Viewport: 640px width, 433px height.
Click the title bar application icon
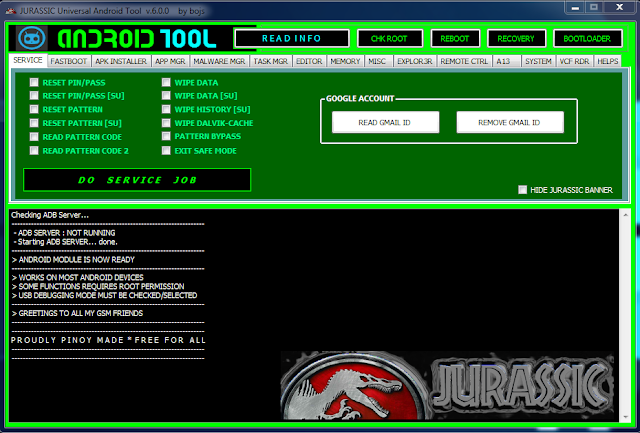[x=11, y=11]
